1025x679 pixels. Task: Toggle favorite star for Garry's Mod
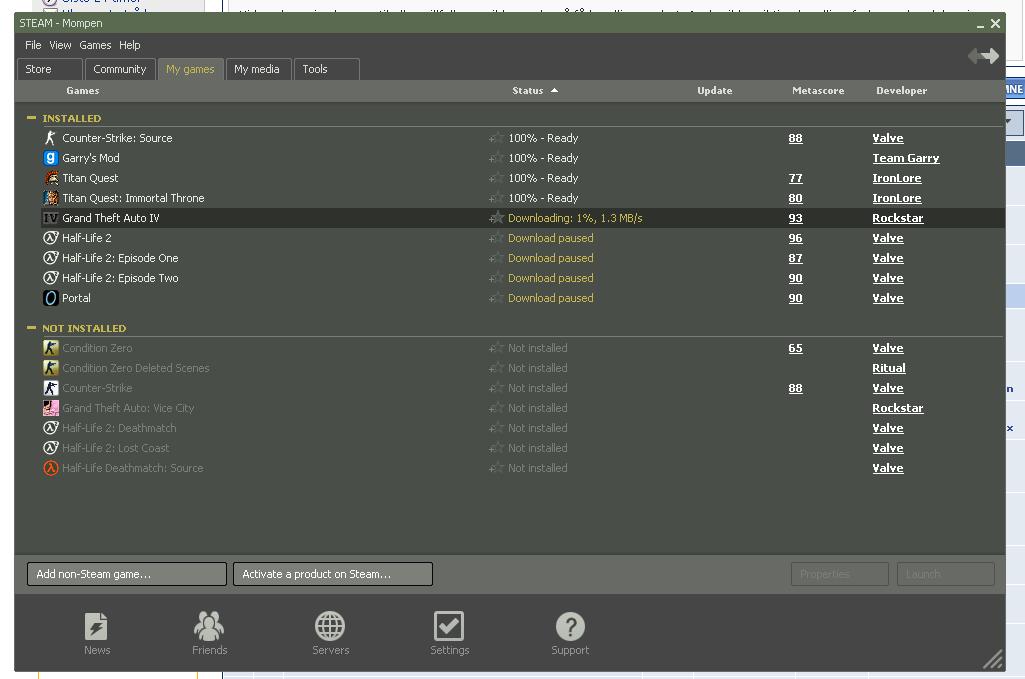click(x=496, y=158)
